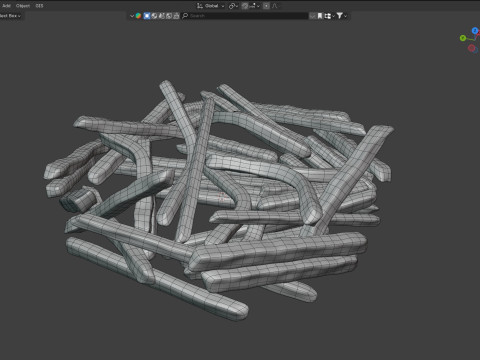Image resolution: width=480 pixels, height=360 pixels.
Task: Open the Object menu
Action: tap(23, 6)
